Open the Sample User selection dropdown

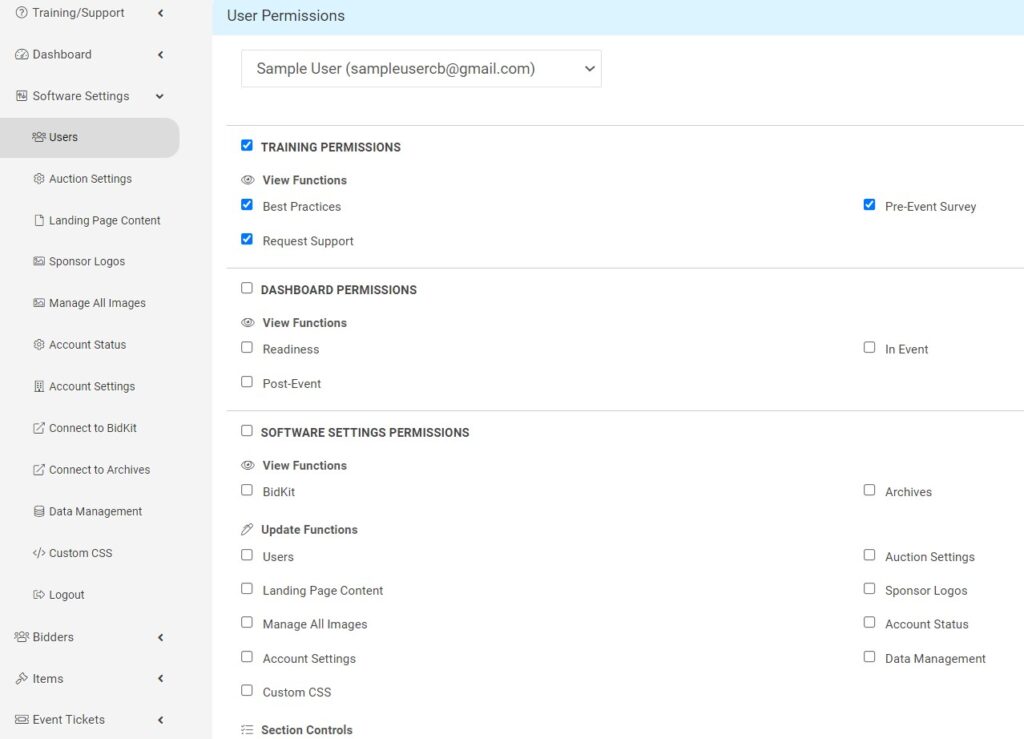[421, 69]
